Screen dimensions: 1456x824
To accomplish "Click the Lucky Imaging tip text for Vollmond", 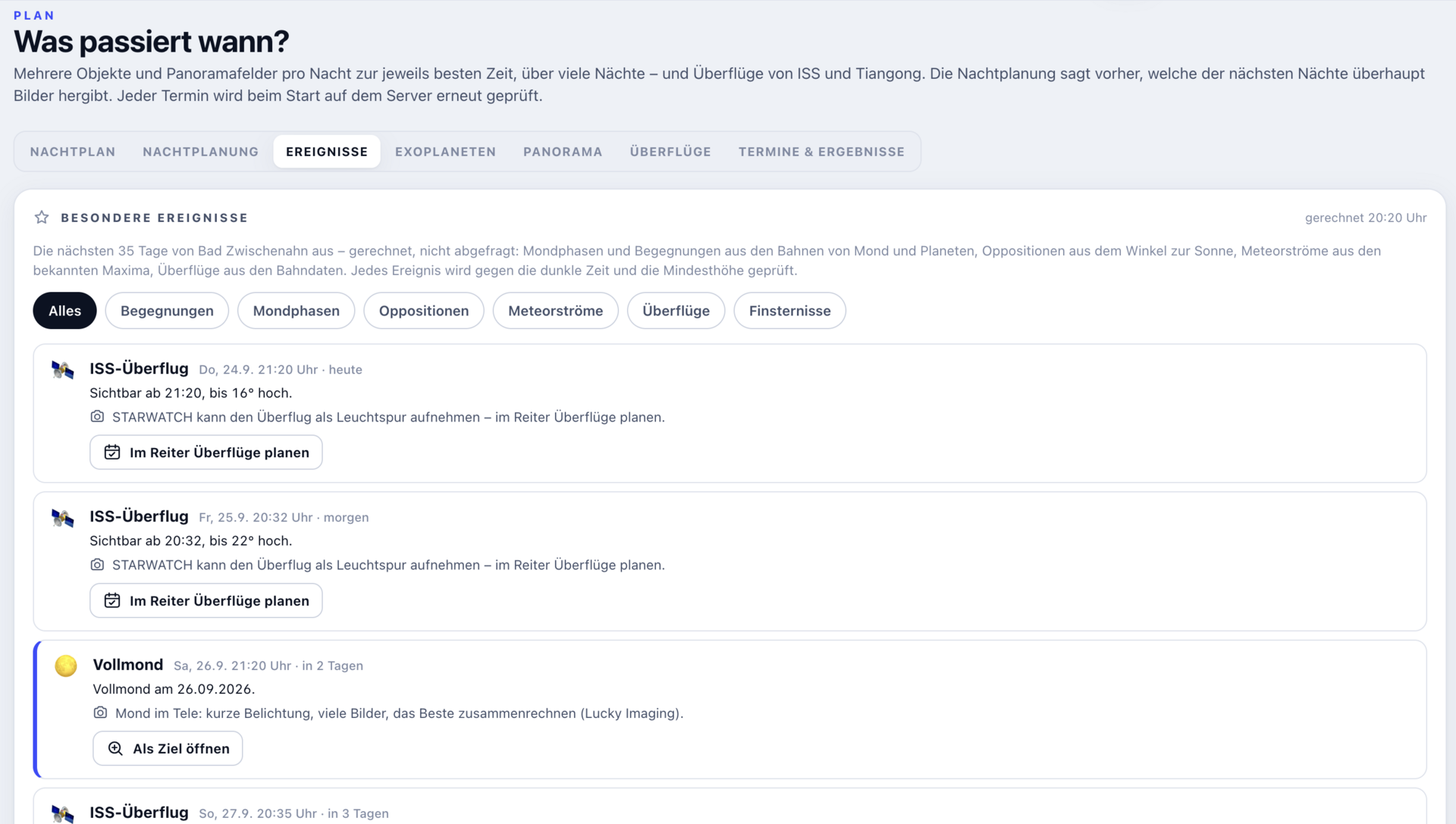I will (x=400, y=713).
